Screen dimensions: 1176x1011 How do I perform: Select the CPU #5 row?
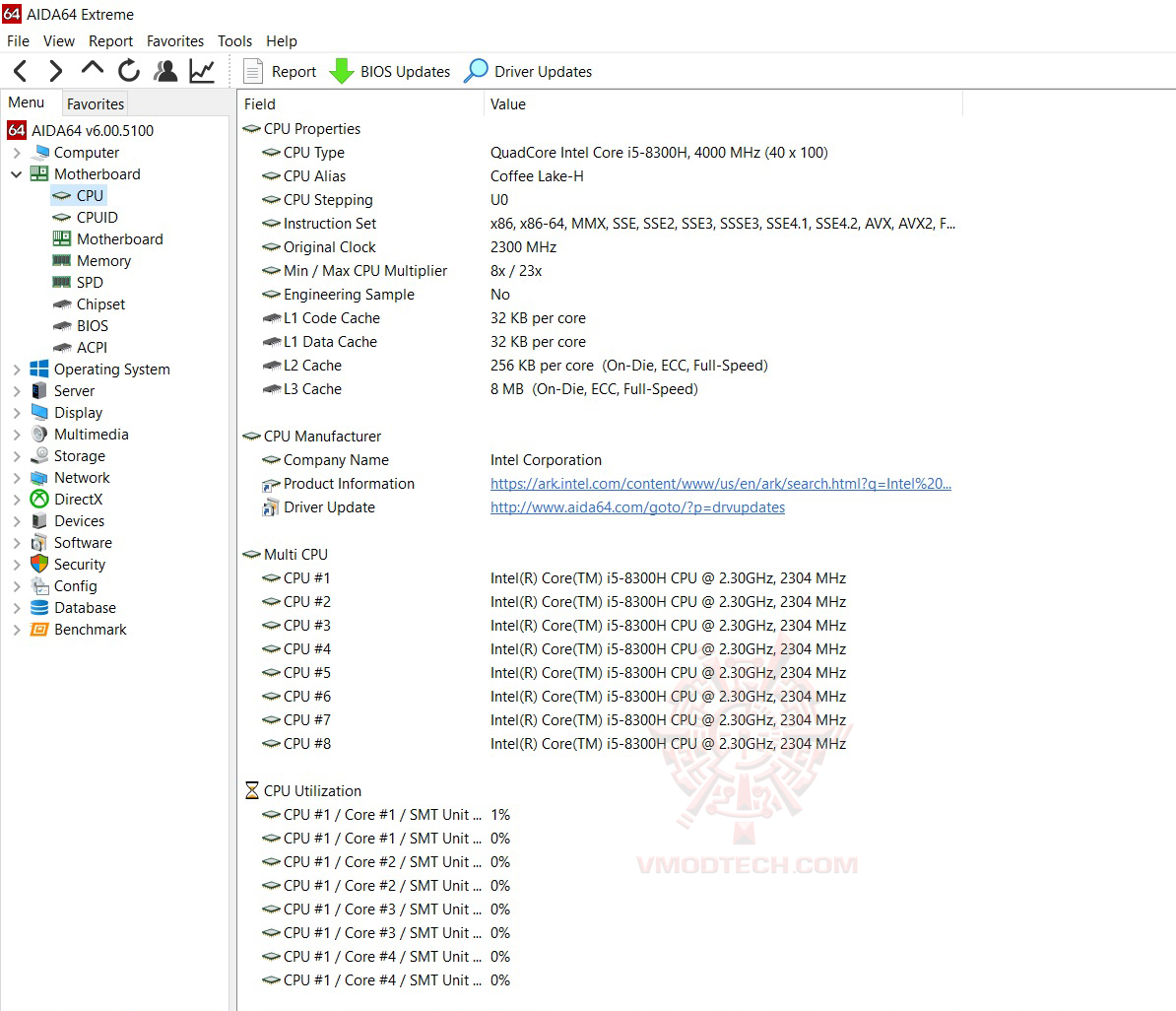click(600, 673)
